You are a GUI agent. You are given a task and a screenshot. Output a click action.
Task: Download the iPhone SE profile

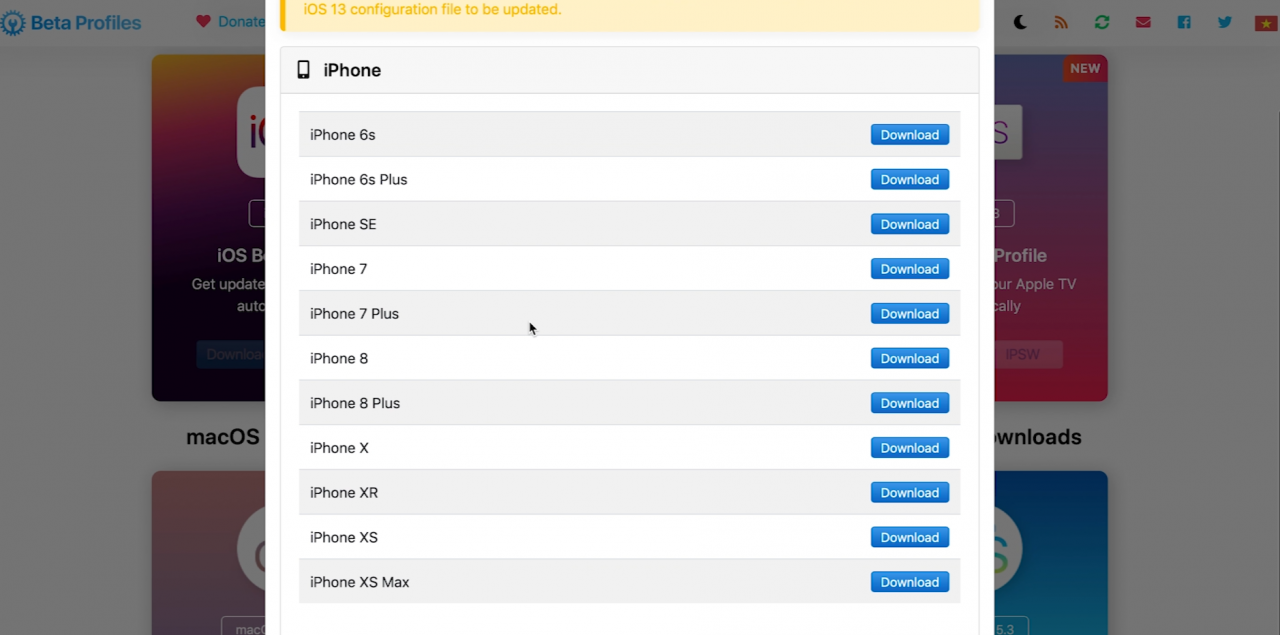coord(910,224)
